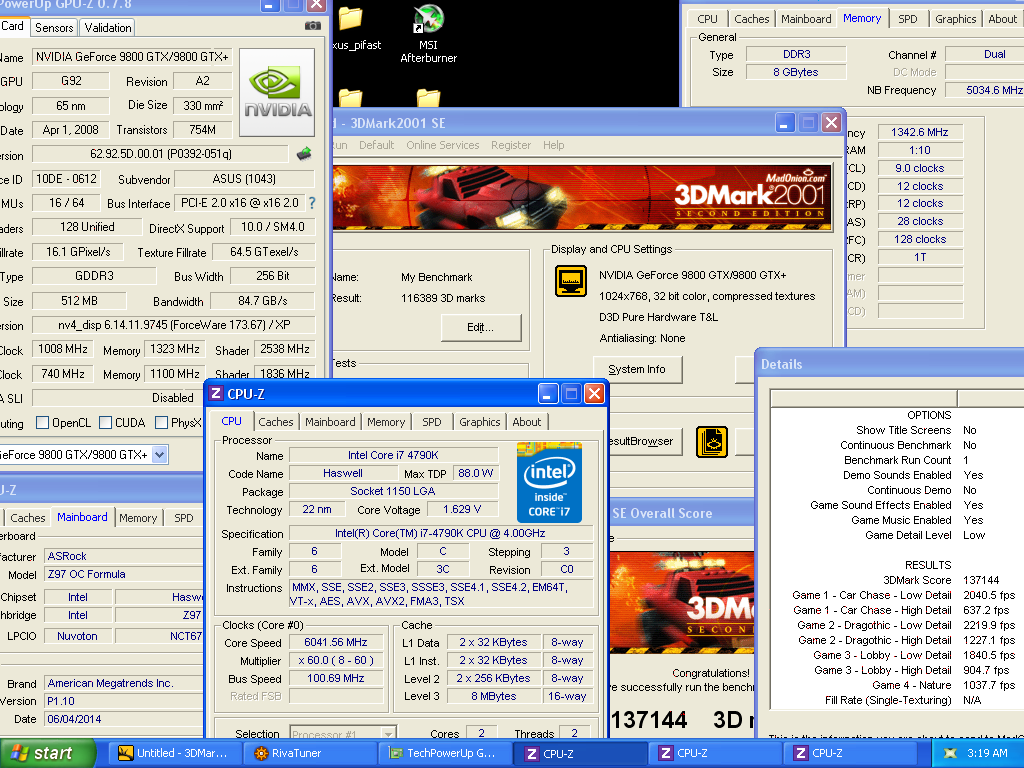The width and height of the screenshot is (1024, 768).
Task: Click the Intel Core i7 badge in CPU-Z
Action: pyautogui.click(x=549, y=482)
